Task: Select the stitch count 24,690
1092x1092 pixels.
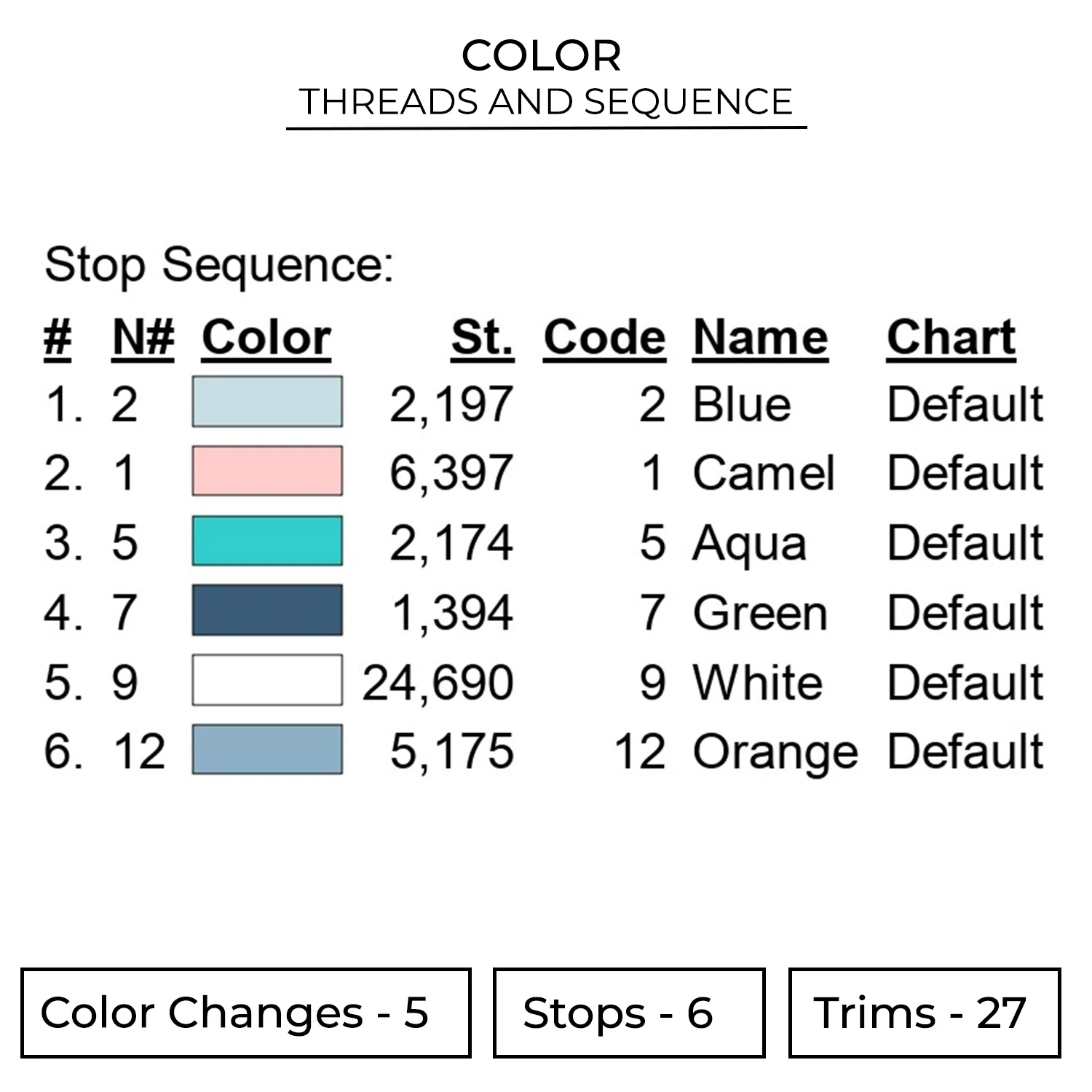Action: [x=438, y=682]
